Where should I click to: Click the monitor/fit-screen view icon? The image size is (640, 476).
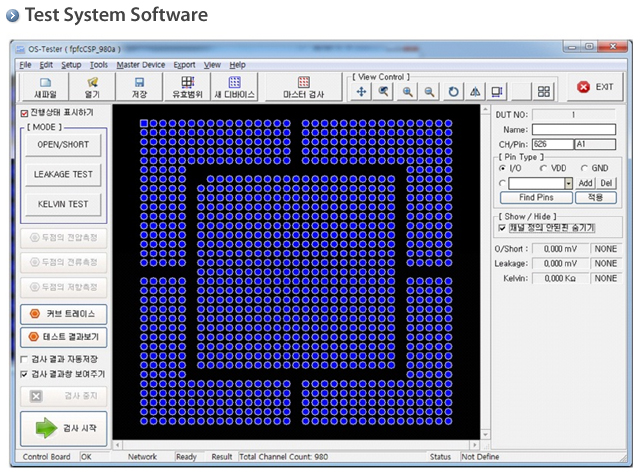click(x=497, y=91)
